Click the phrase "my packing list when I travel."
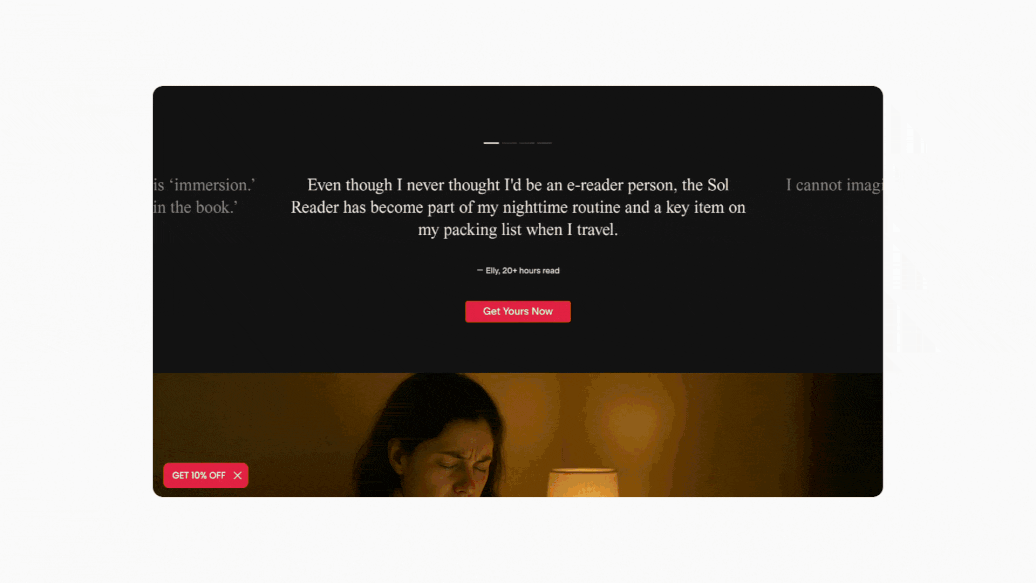Screen dimensions: 1036x583 click(518, 230)
